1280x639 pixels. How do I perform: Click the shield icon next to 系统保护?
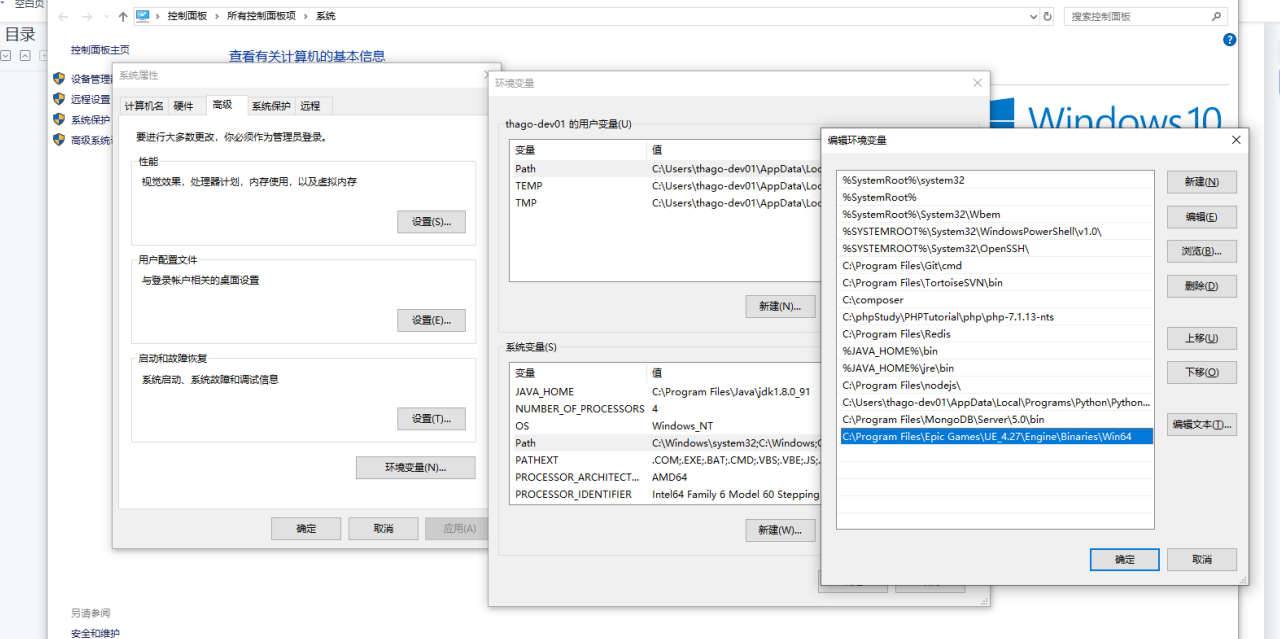[x=59, y=119]
